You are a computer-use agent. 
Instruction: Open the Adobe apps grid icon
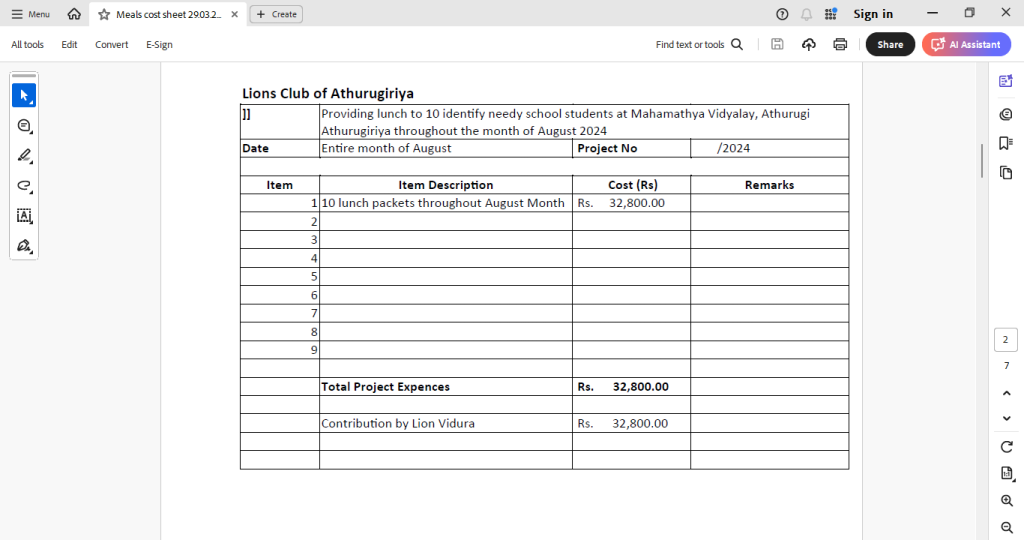click(x=831, y=14)
